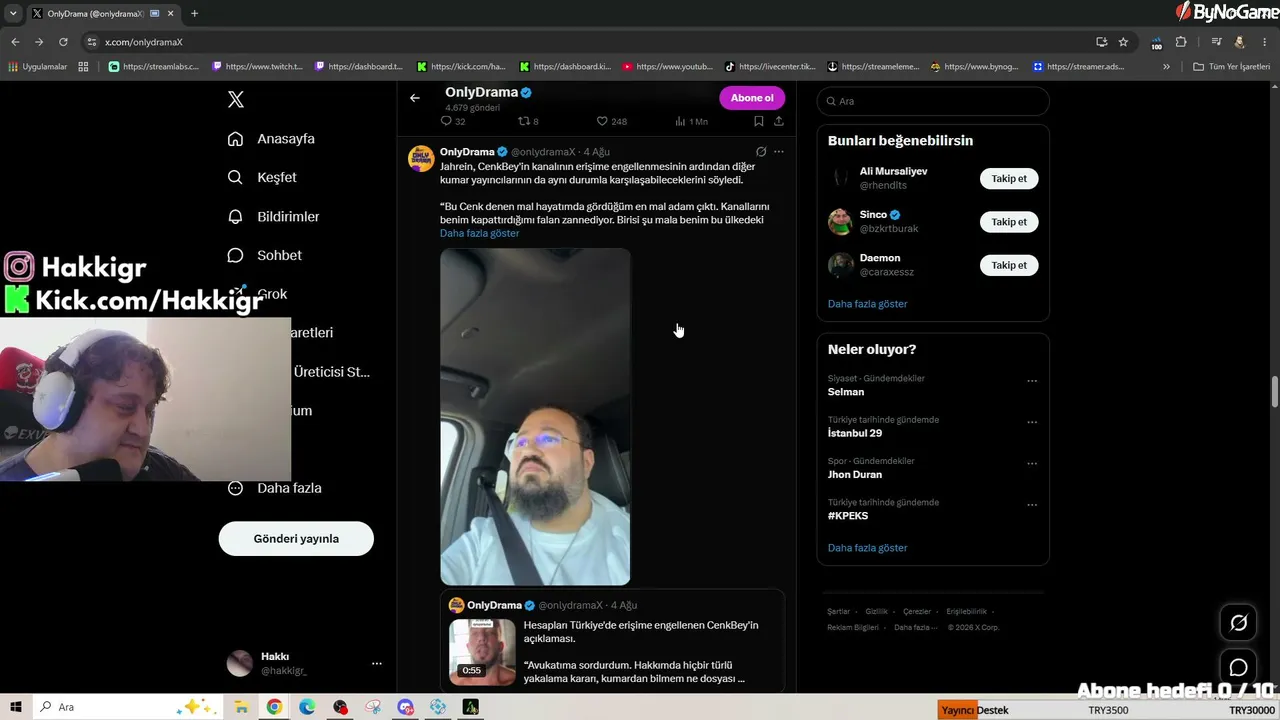The image size is (1280, 720).
Task: Open Ali Mursaliyev's profile name
Action: coord(894,171)
